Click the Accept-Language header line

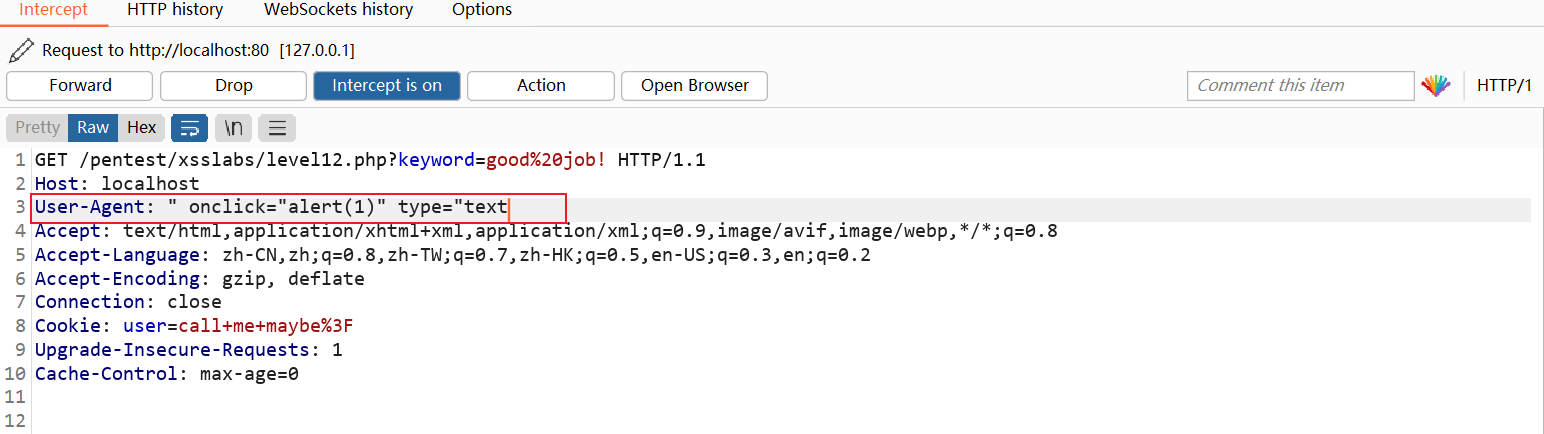[x=453, y=256]
